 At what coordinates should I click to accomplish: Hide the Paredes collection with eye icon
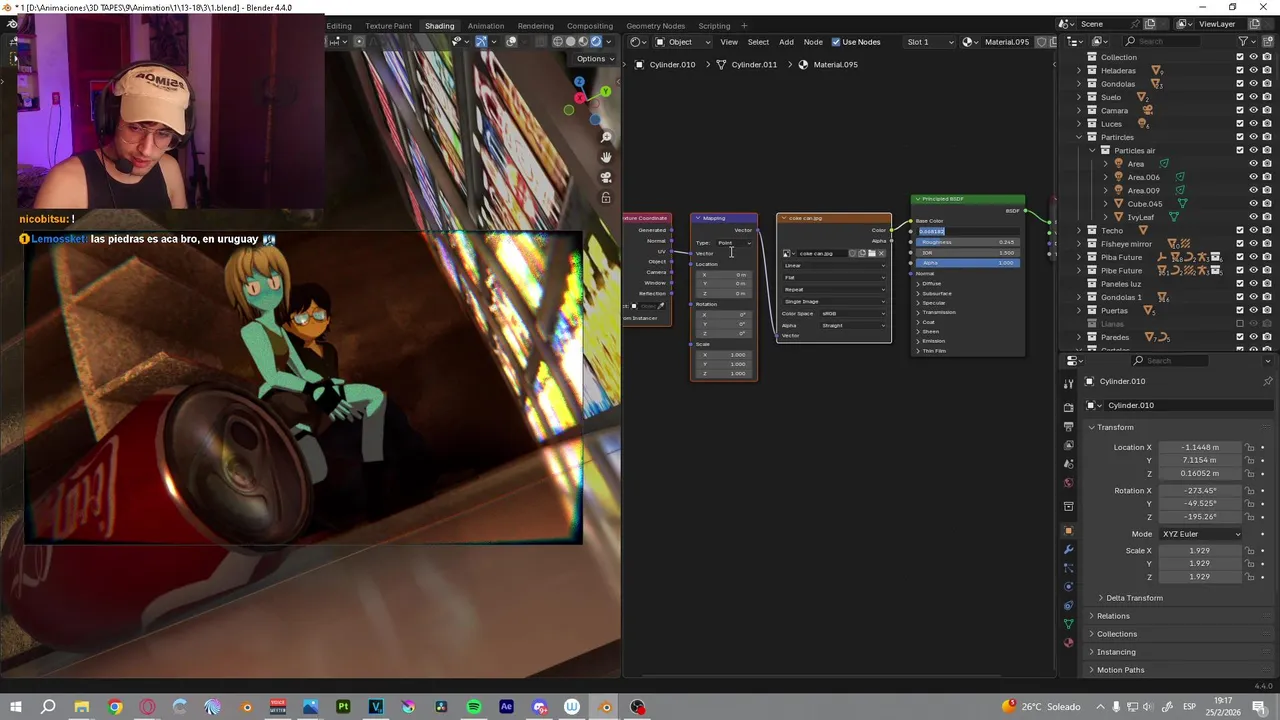point(1253,337)
